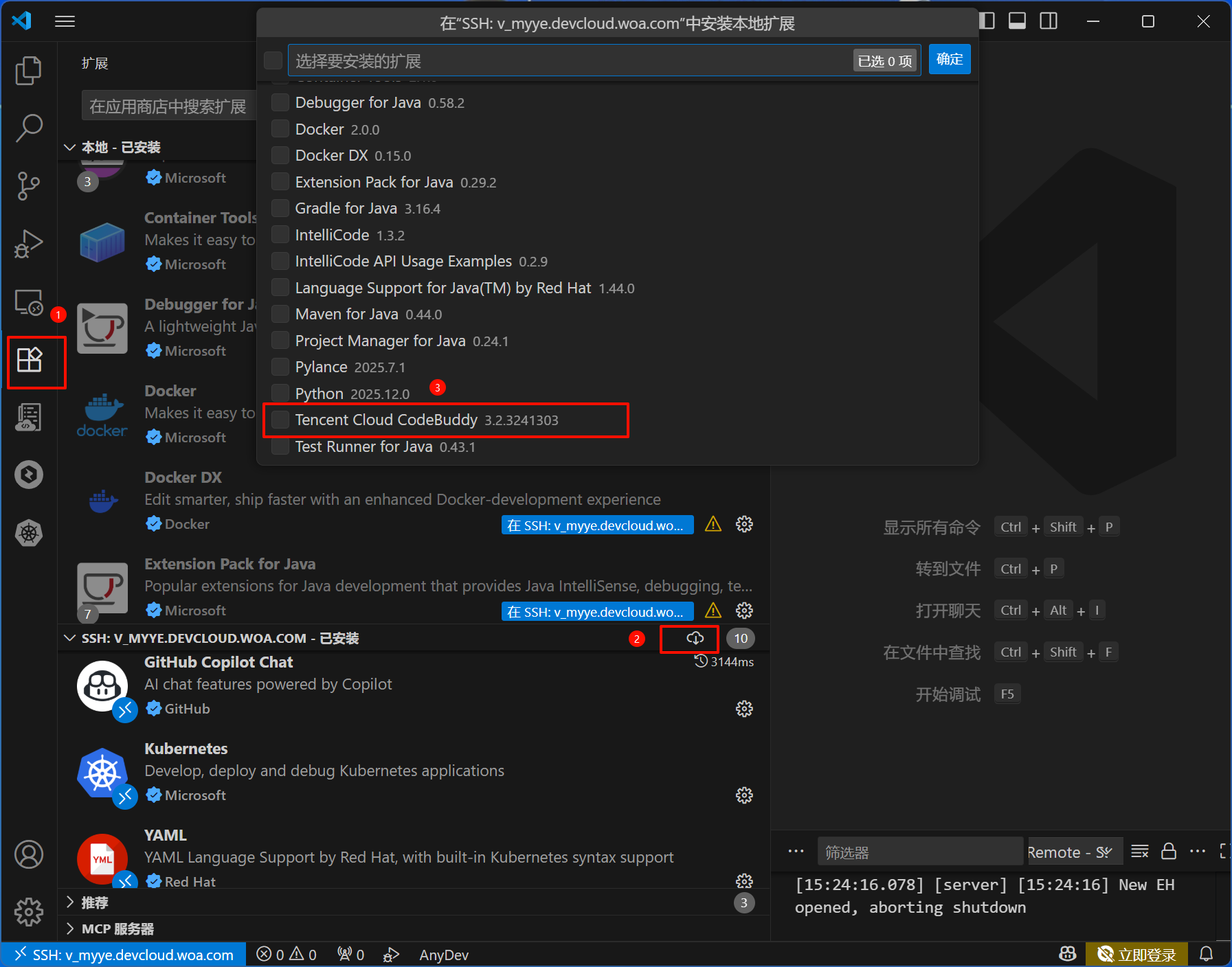Click install local extensions cloud download icon
This screenshot has width=1232, height=967.
click(695, 639)
